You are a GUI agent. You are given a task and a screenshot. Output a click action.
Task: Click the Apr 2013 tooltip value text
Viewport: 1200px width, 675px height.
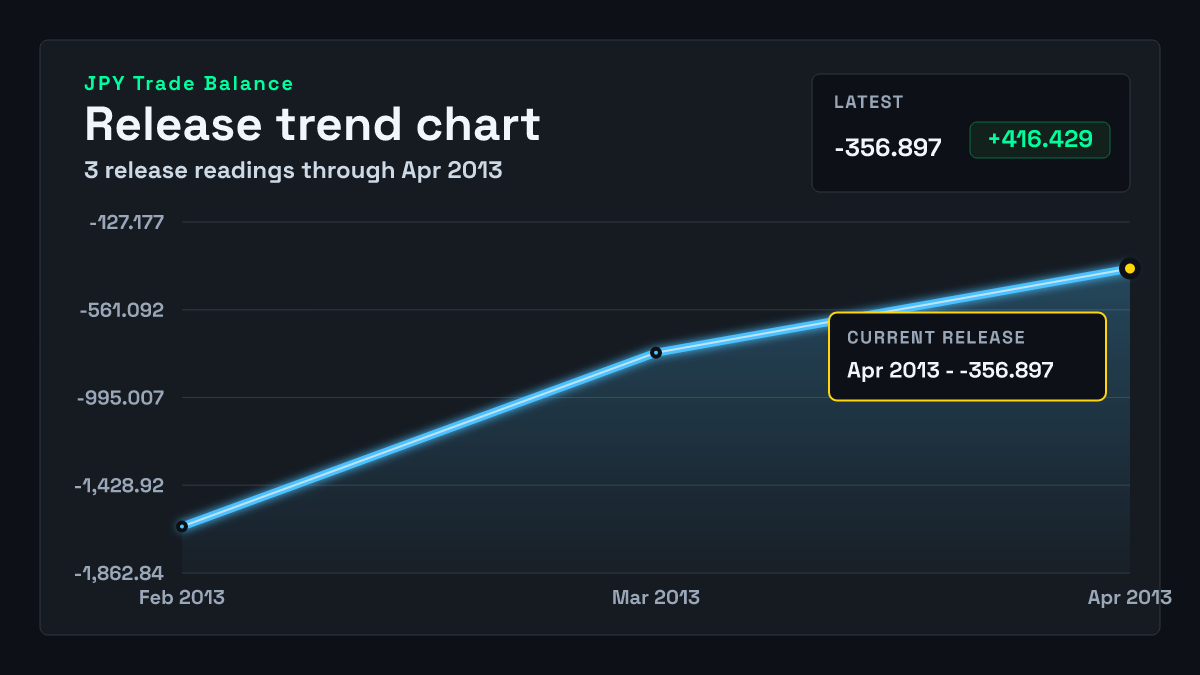pos(950,370)
